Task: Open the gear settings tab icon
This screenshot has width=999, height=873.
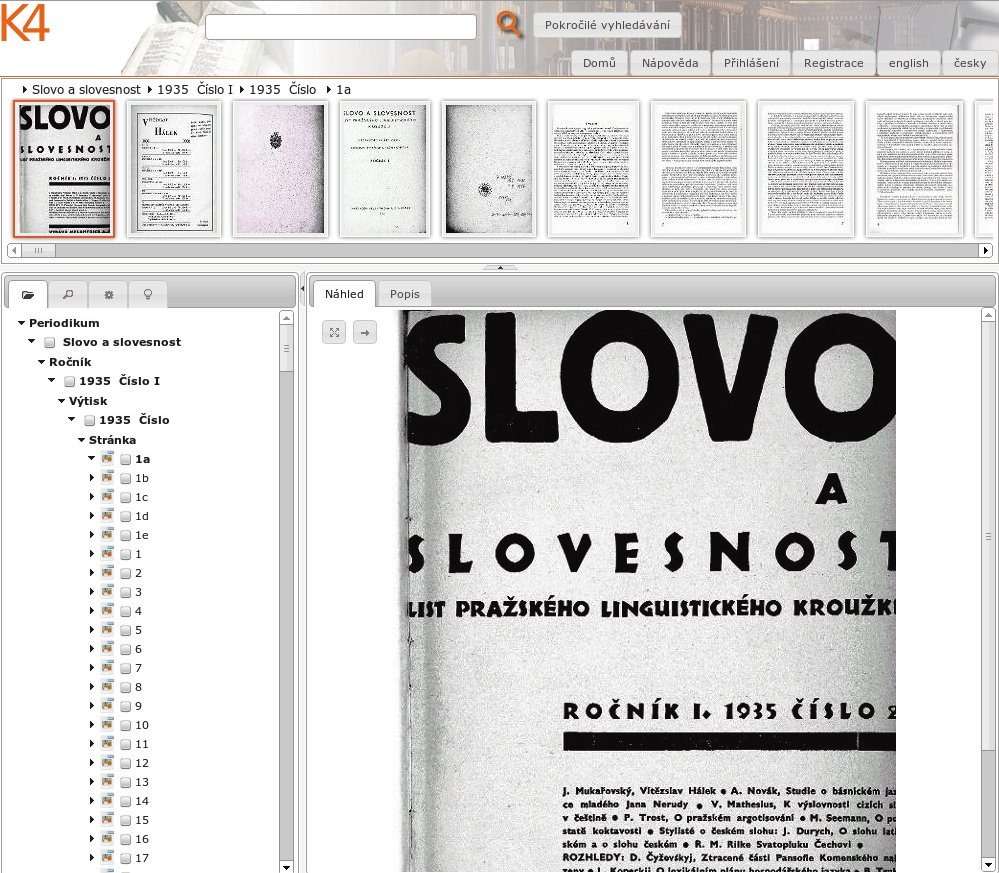Action: (108, 294)
